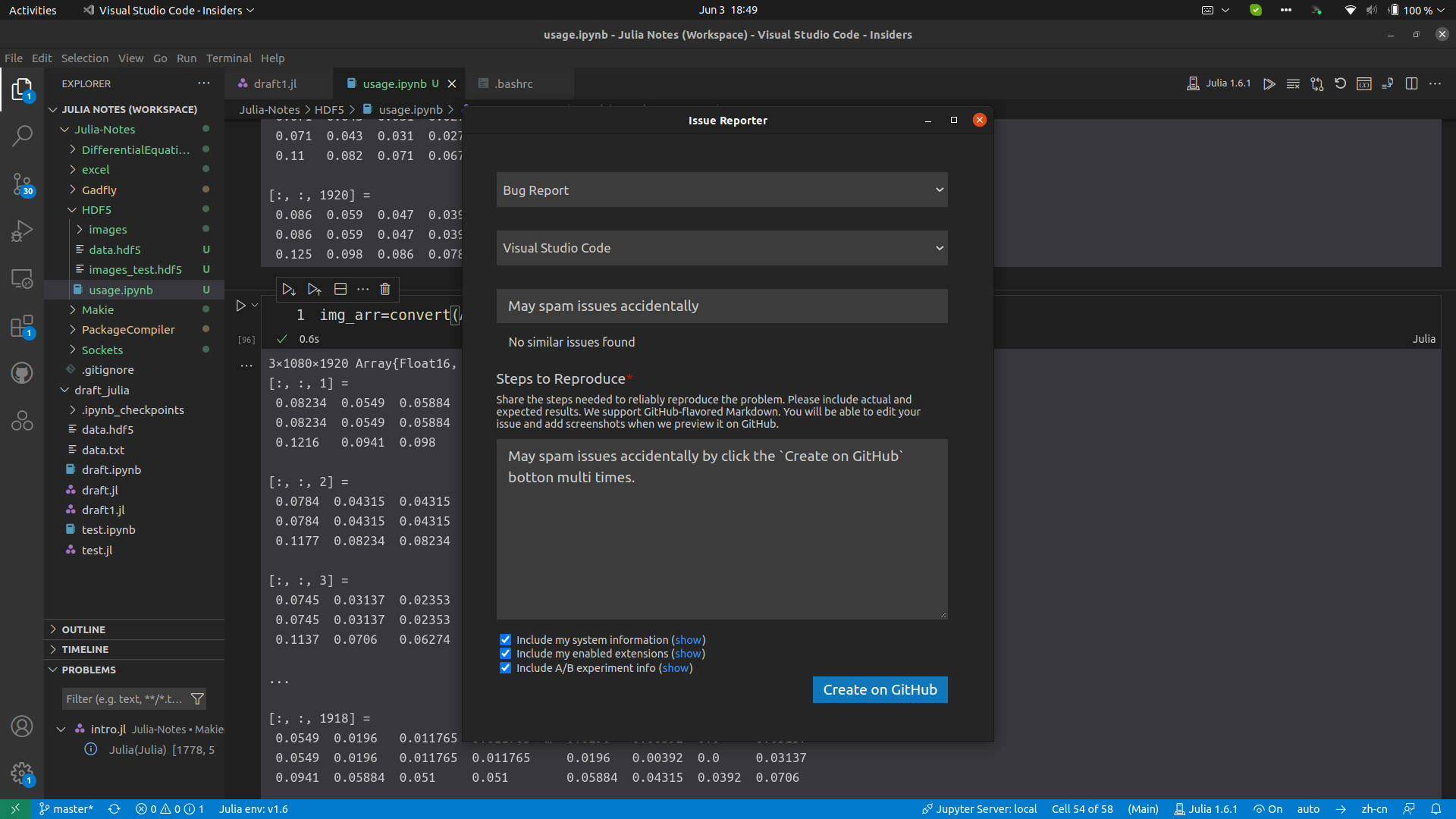Delete the cell using trash icon
1456x819 pixels.
point(384,289)
